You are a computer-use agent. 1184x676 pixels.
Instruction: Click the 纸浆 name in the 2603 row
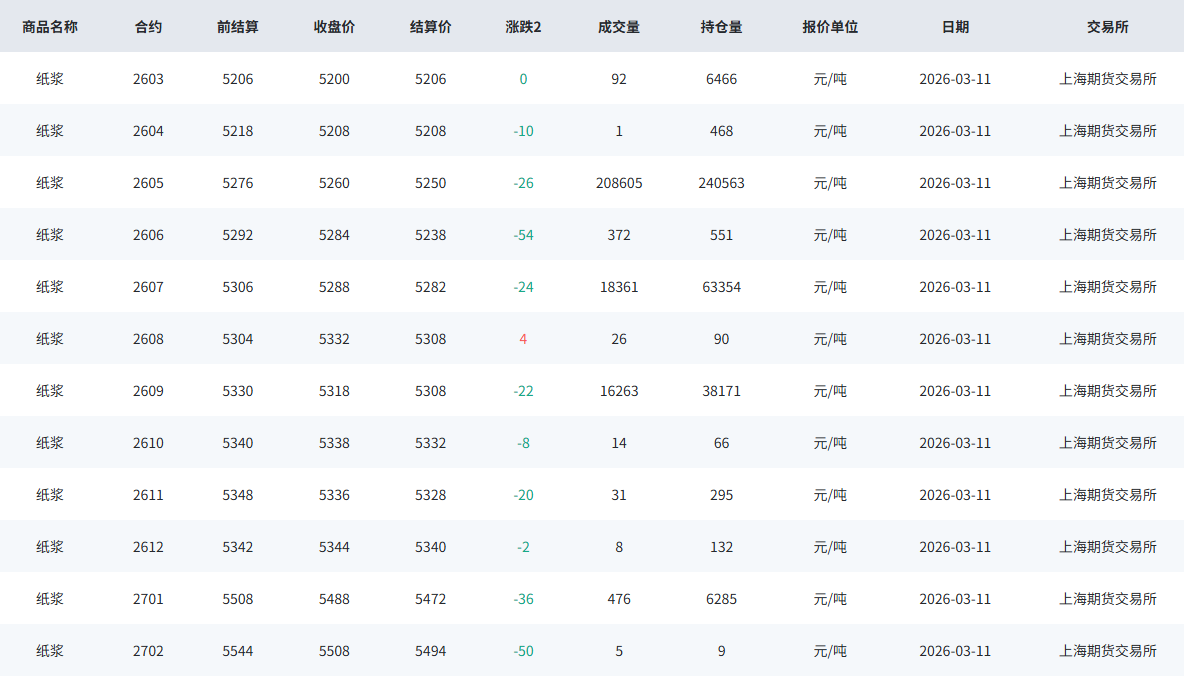click(50, 79)
